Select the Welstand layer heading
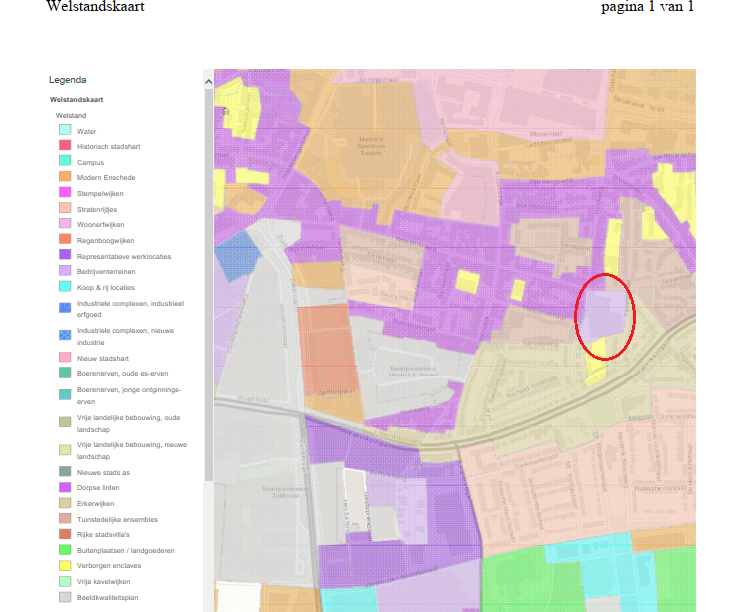Viewport: 730px width, 612px height. [70, 116]
